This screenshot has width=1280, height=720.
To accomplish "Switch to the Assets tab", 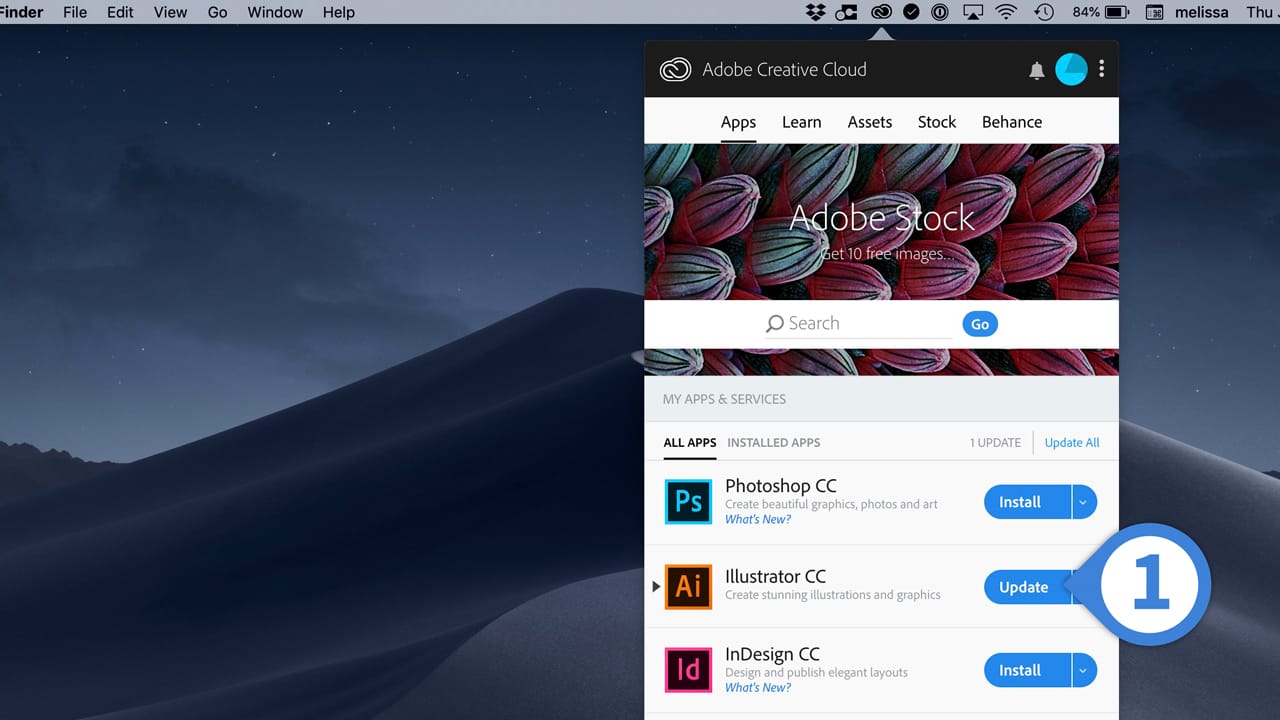I will coord(869,122).
